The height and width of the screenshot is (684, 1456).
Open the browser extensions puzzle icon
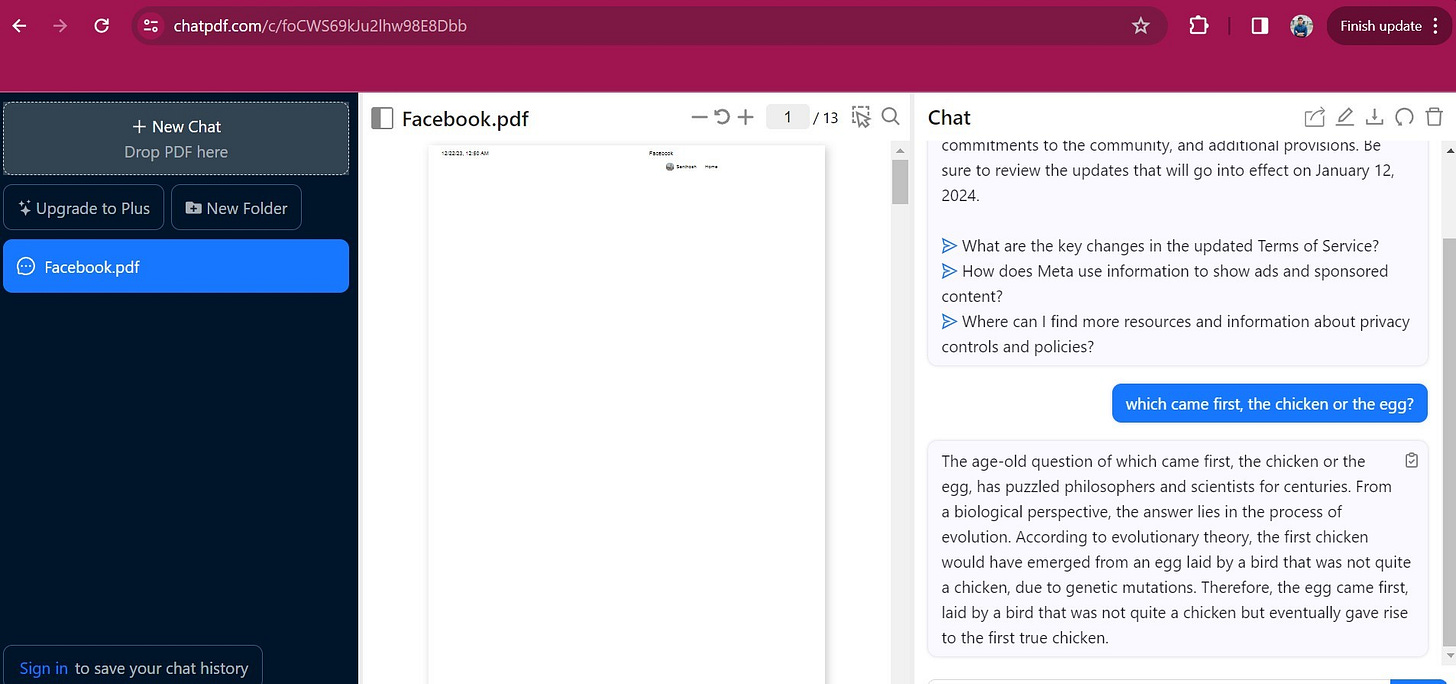[x=1198, y=26]
